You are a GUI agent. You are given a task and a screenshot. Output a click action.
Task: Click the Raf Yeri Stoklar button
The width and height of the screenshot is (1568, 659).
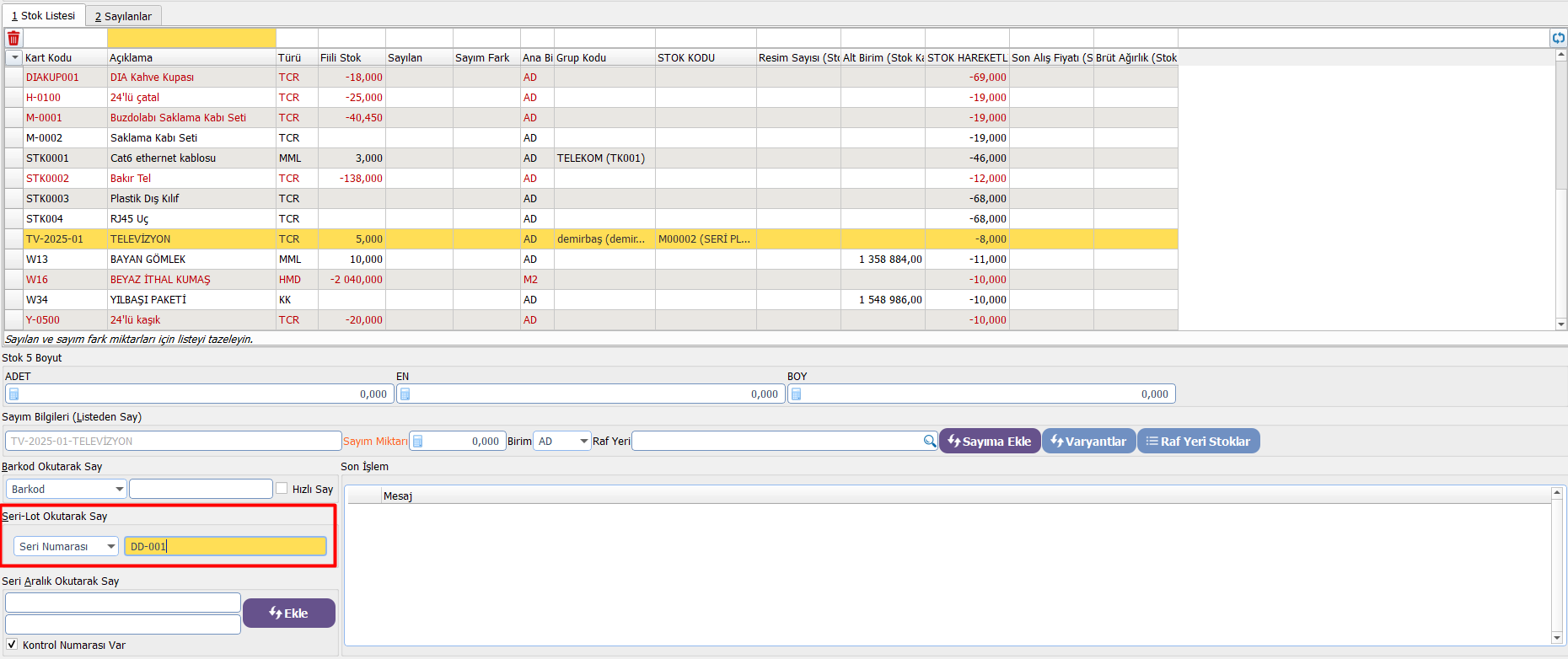tap(1198, 441)
